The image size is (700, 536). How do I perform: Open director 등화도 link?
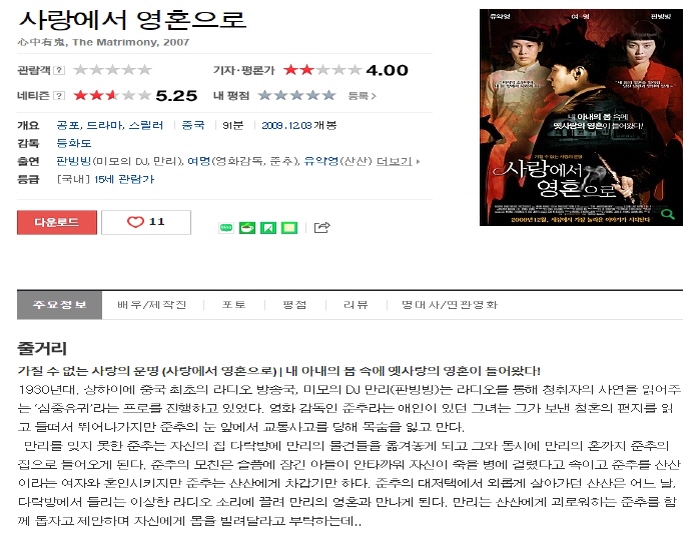[x=74, y=143]
